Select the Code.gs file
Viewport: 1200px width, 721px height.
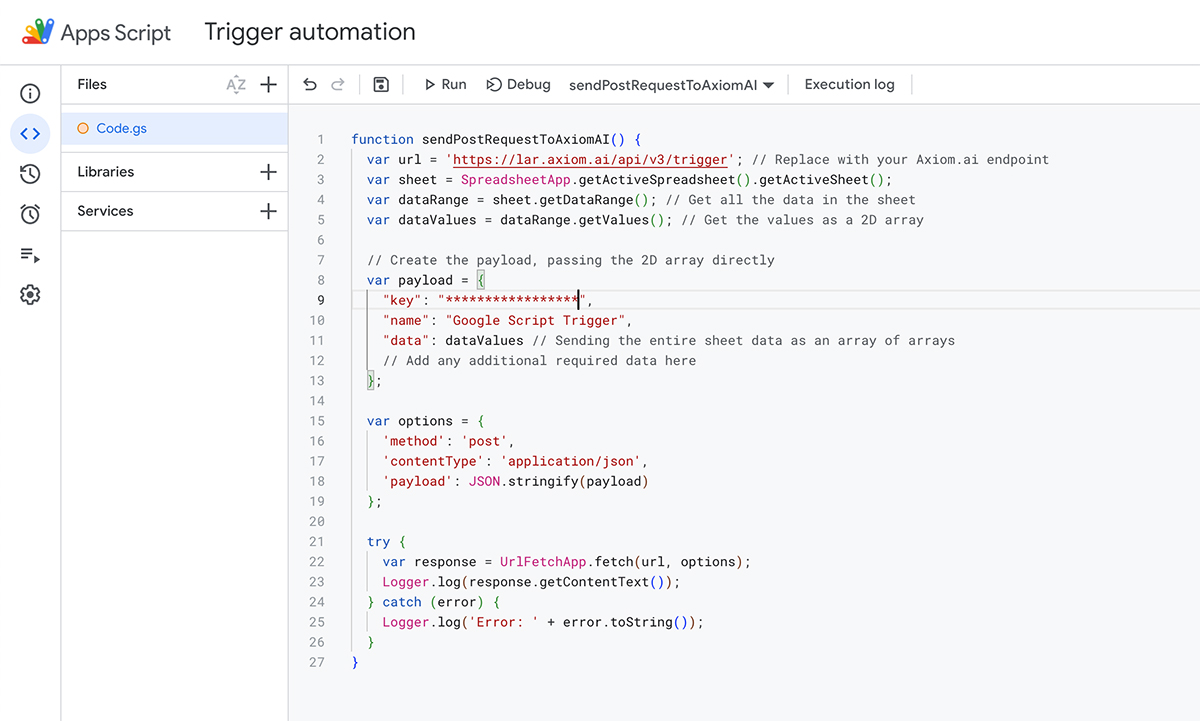174,129
